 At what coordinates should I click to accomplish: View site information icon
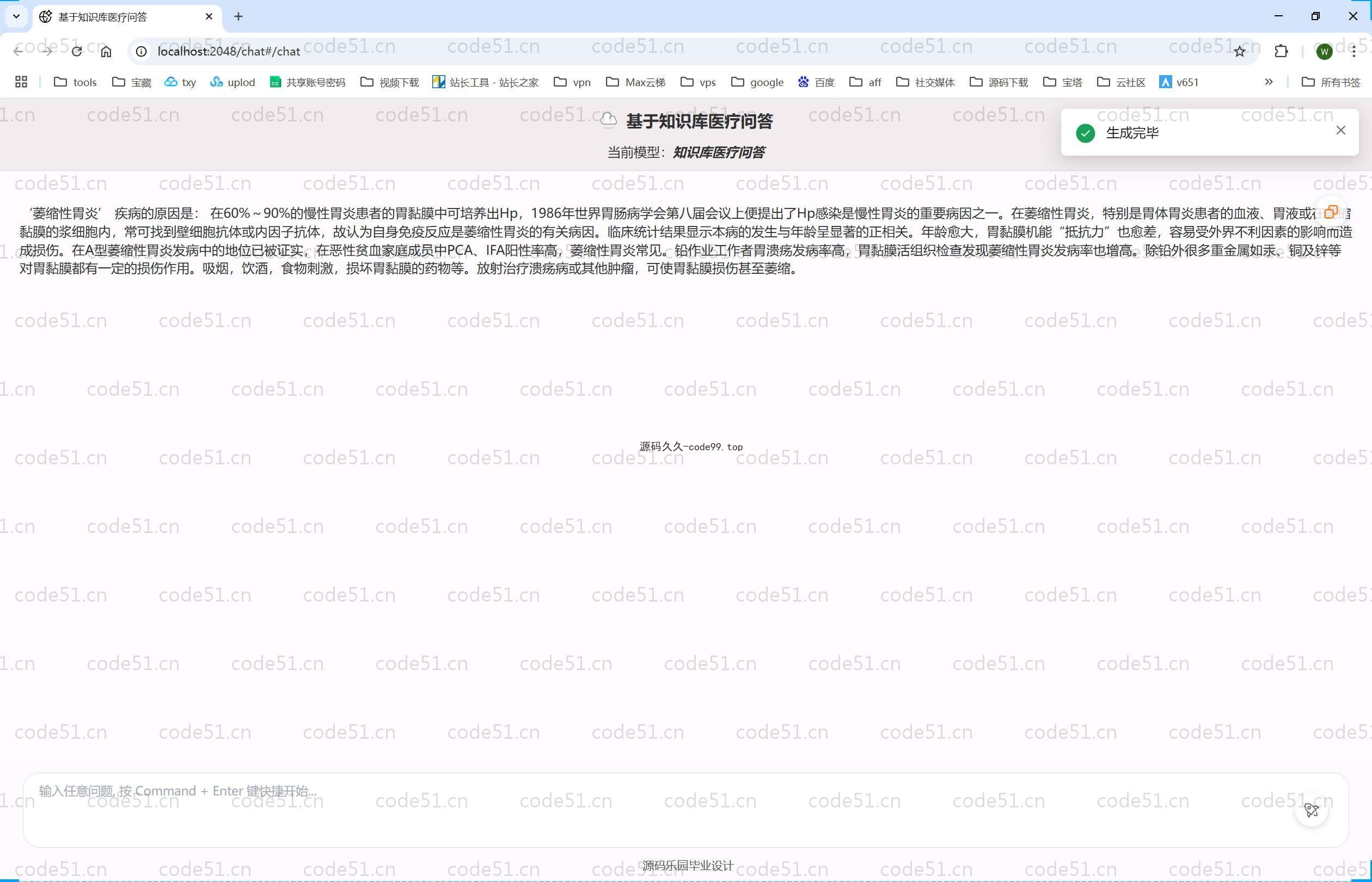141,52
